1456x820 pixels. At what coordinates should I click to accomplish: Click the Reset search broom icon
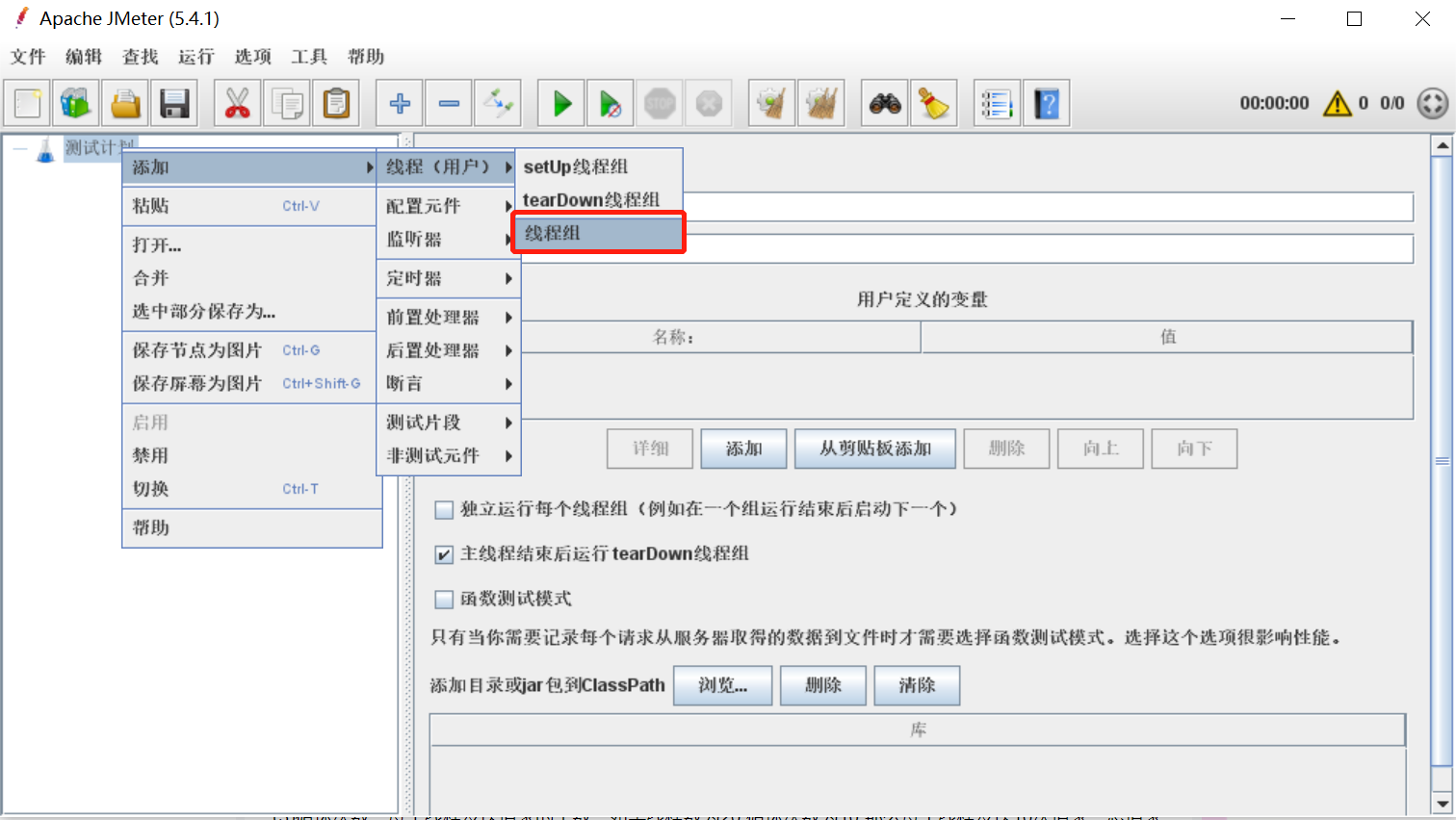(934, 103)
